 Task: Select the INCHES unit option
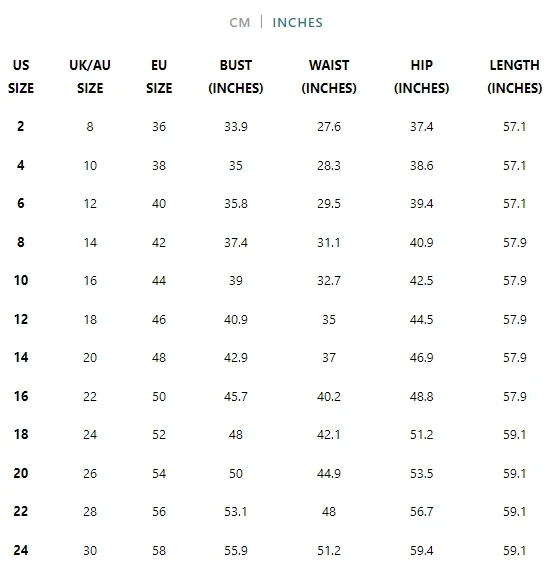(298, 23)
